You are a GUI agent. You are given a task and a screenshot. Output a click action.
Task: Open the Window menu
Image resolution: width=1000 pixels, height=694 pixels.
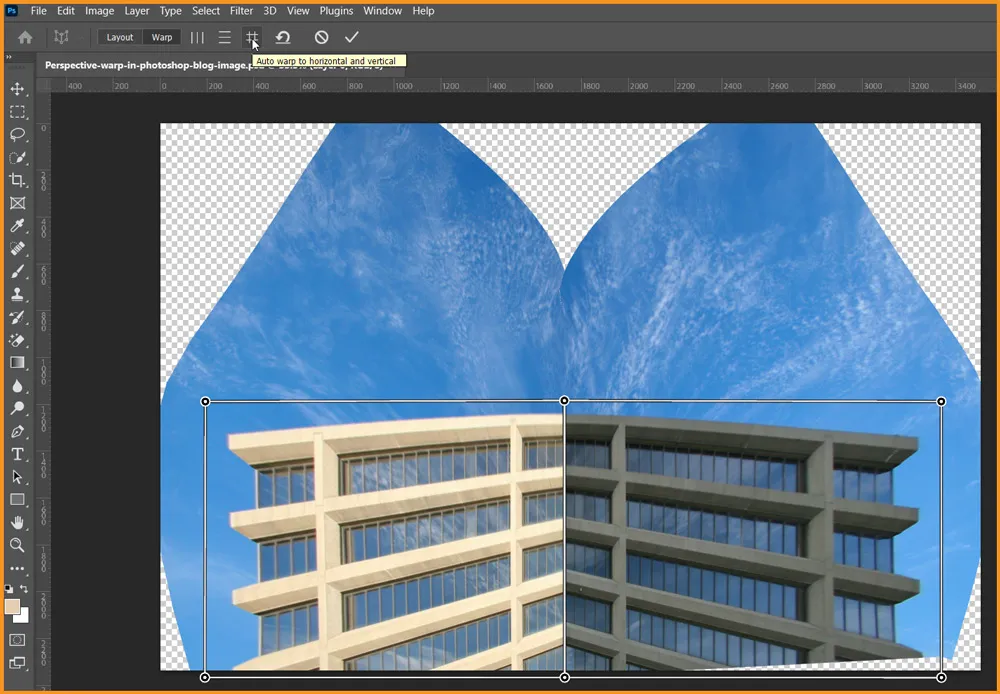[x=382, y=11]
